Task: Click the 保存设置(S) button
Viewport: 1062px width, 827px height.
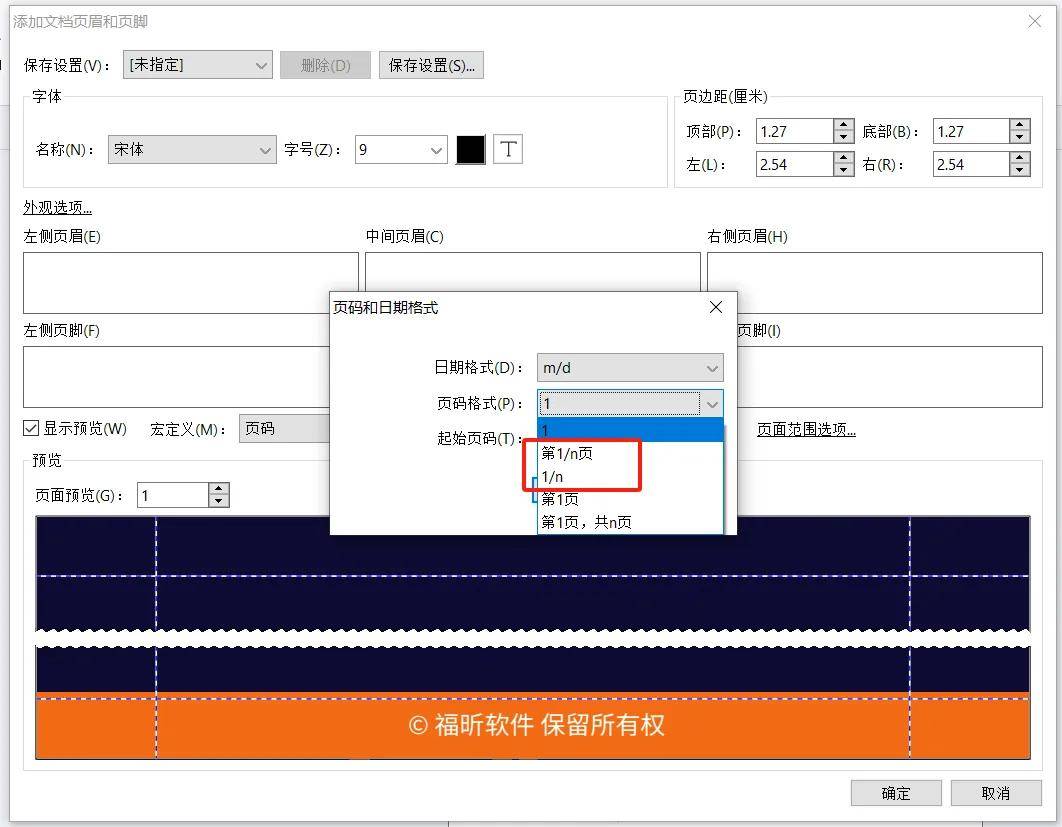Action: pyautogui.click(x=431, y=64)
